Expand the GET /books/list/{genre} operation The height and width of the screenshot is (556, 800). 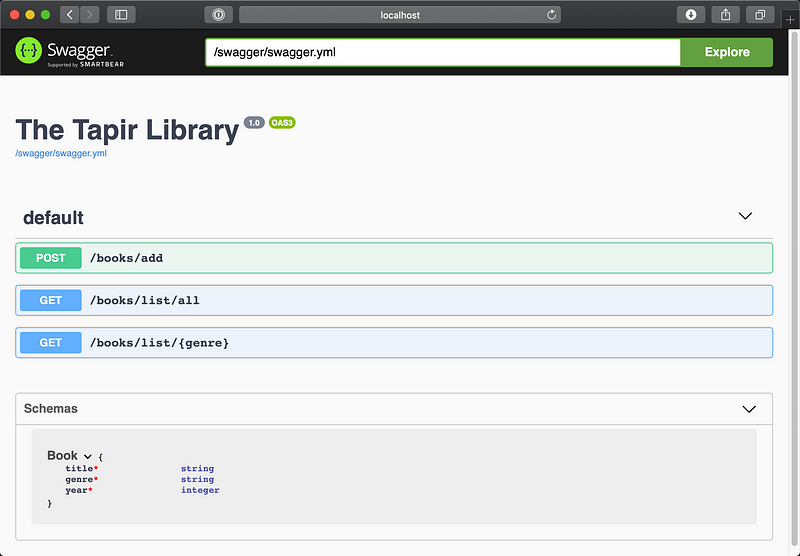394,343
